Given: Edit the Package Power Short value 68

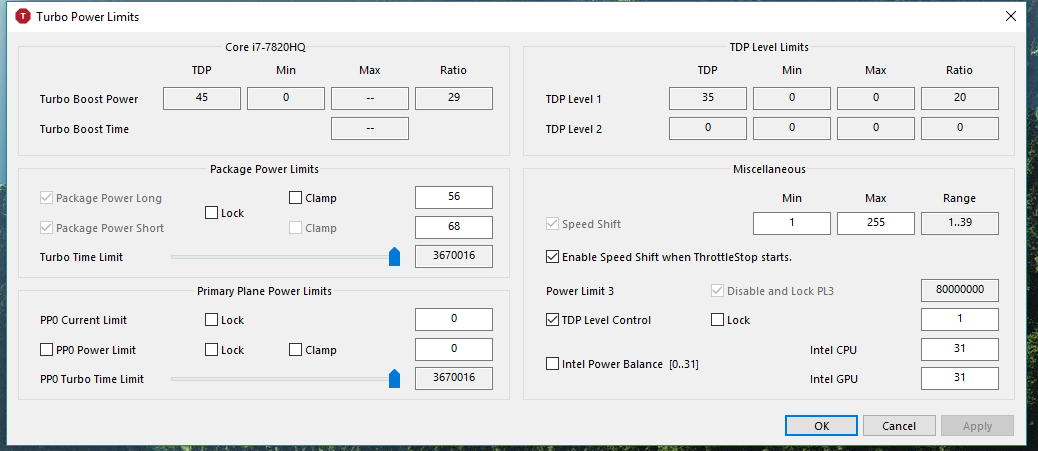Looking at the screenshot, I should 454,227.
